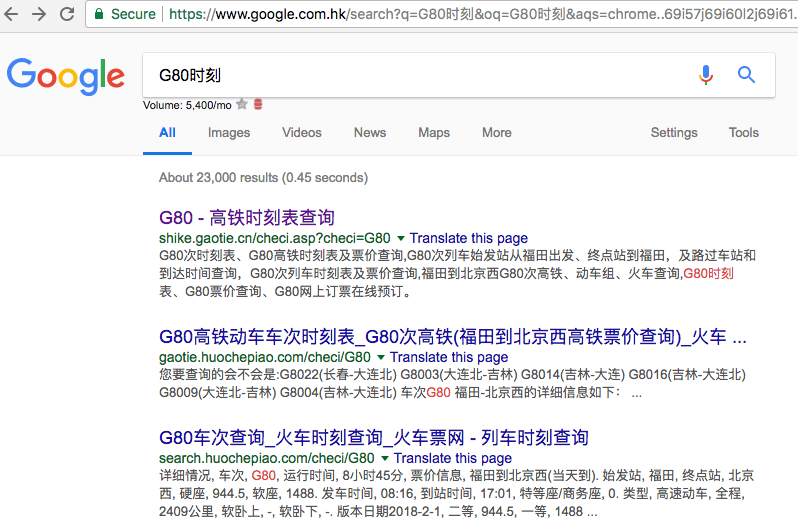
Task: Switch to the Videos tab
Action: 302,133
